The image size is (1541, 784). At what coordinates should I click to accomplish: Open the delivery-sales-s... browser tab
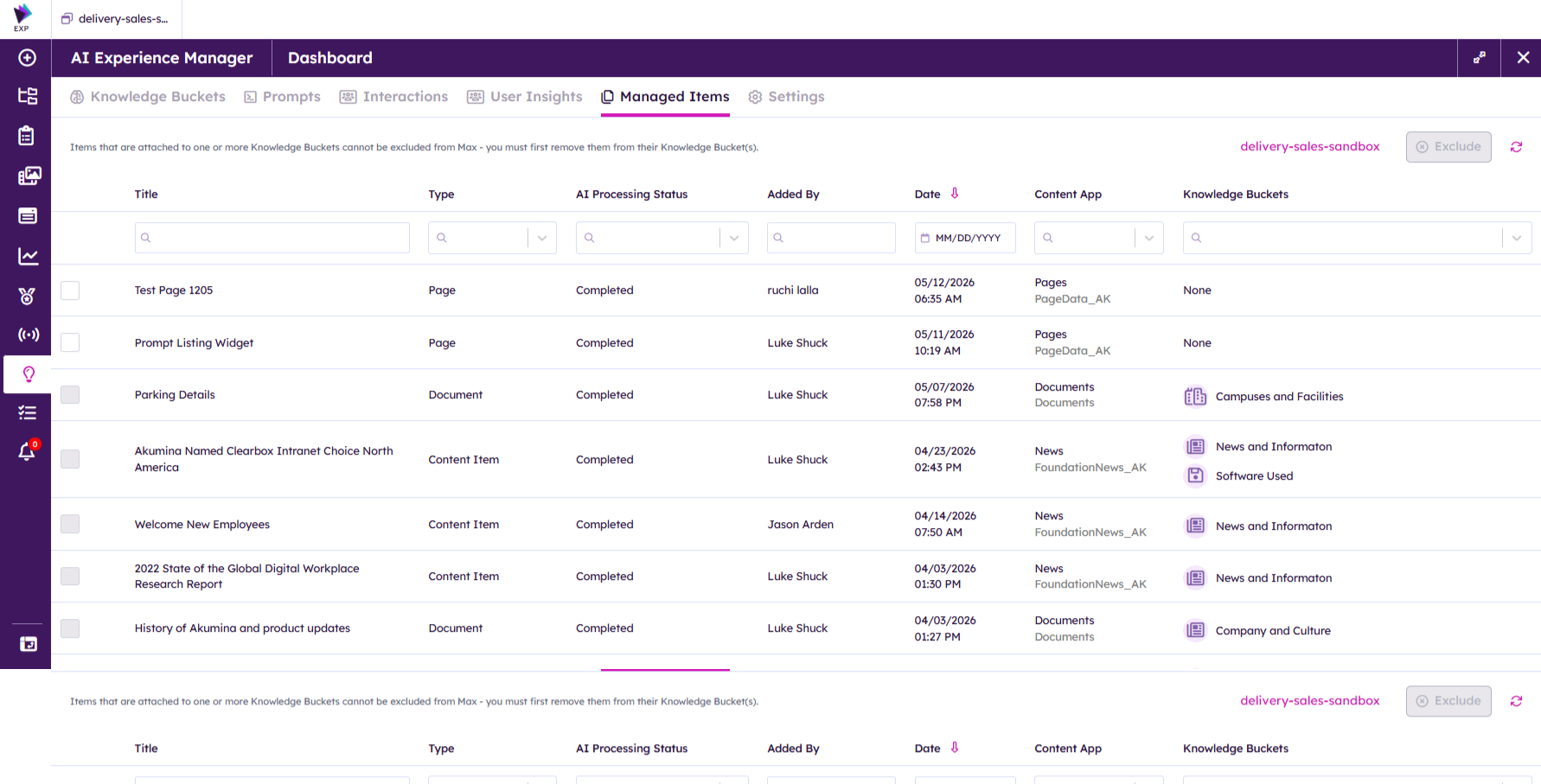(116, 19)
